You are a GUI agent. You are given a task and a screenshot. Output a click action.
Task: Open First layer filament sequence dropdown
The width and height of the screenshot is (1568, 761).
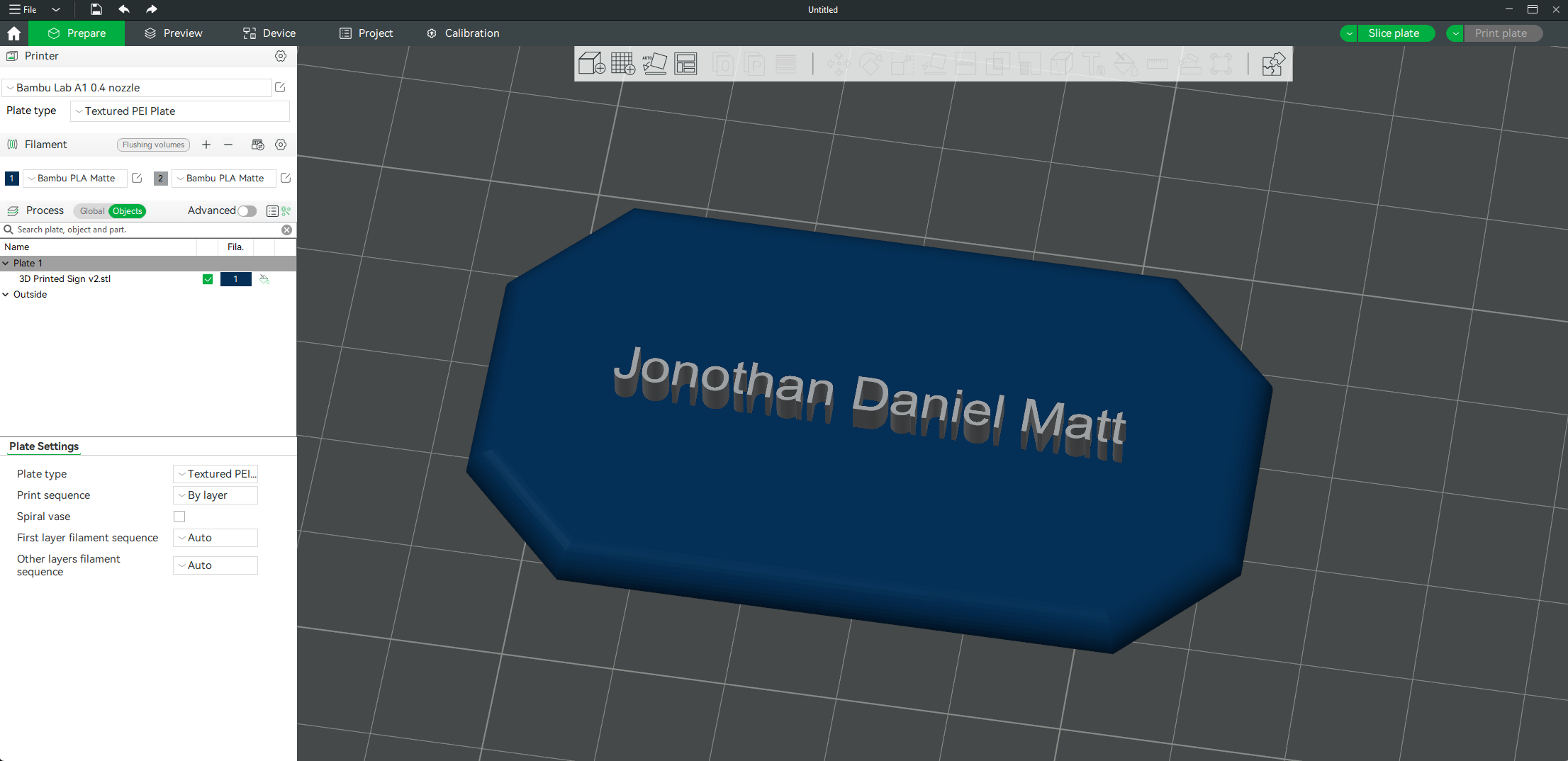pos(215,538)
